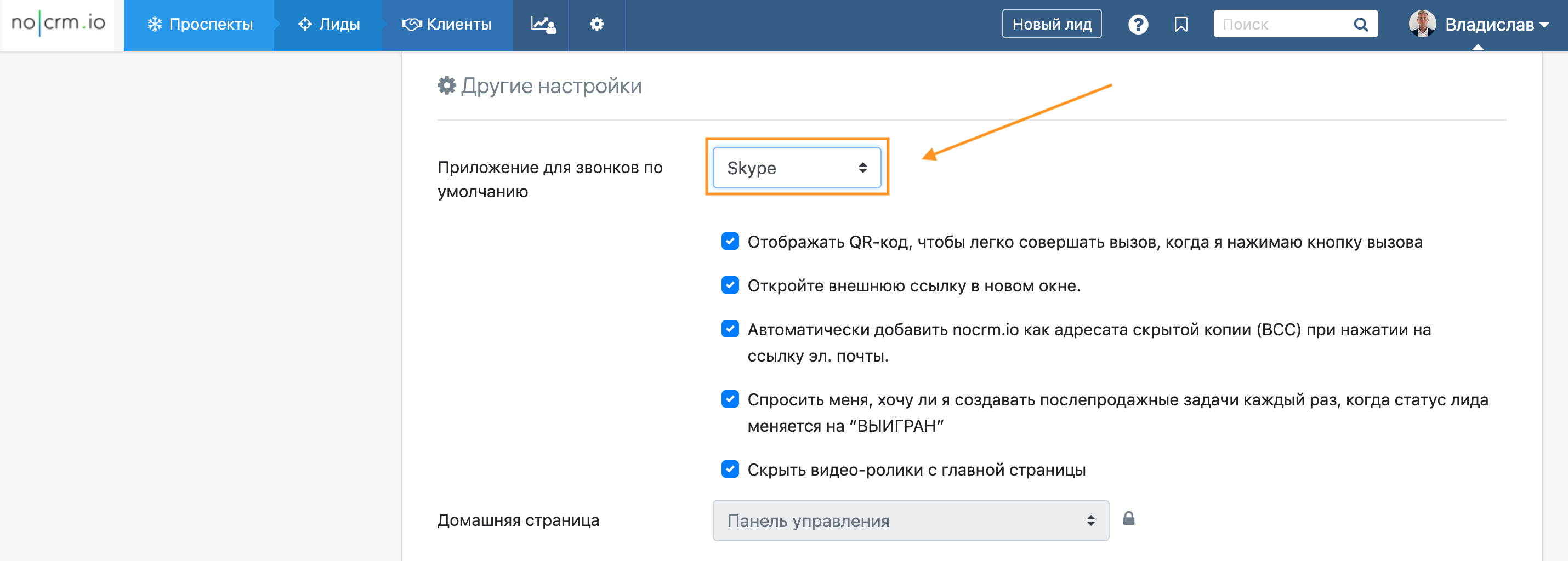1568x561 pixels.
Task: Click the Новый лид button
Action: 1051,24
